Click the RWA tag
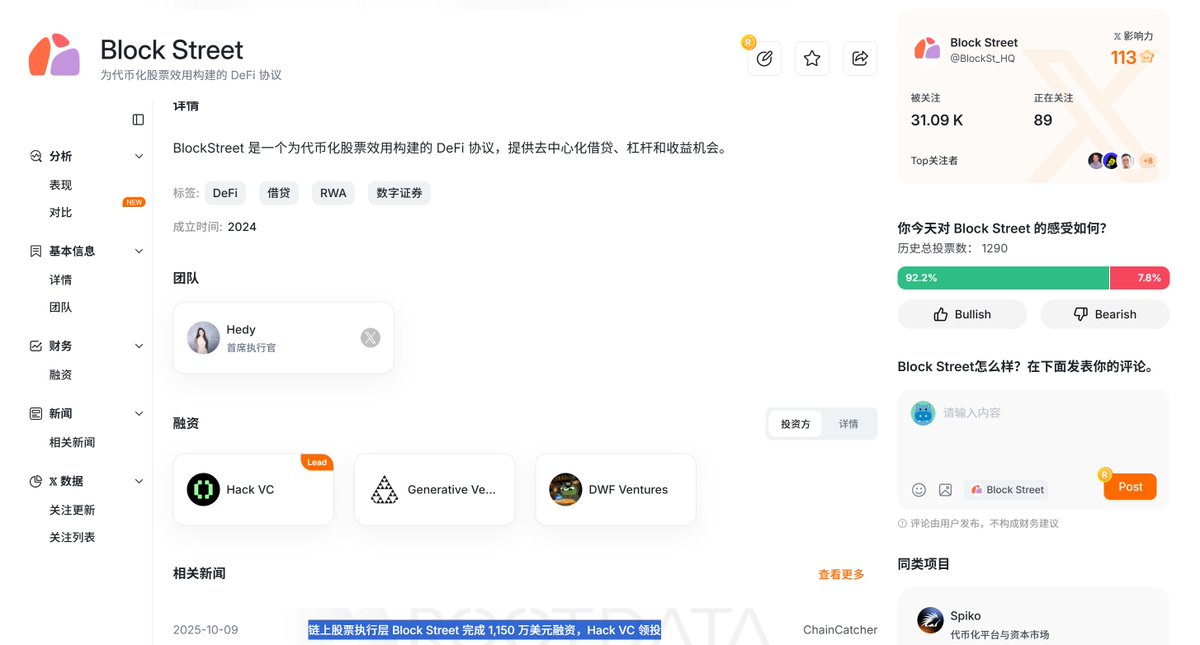Screen dimensions: 1200x645 pos(333,193)
